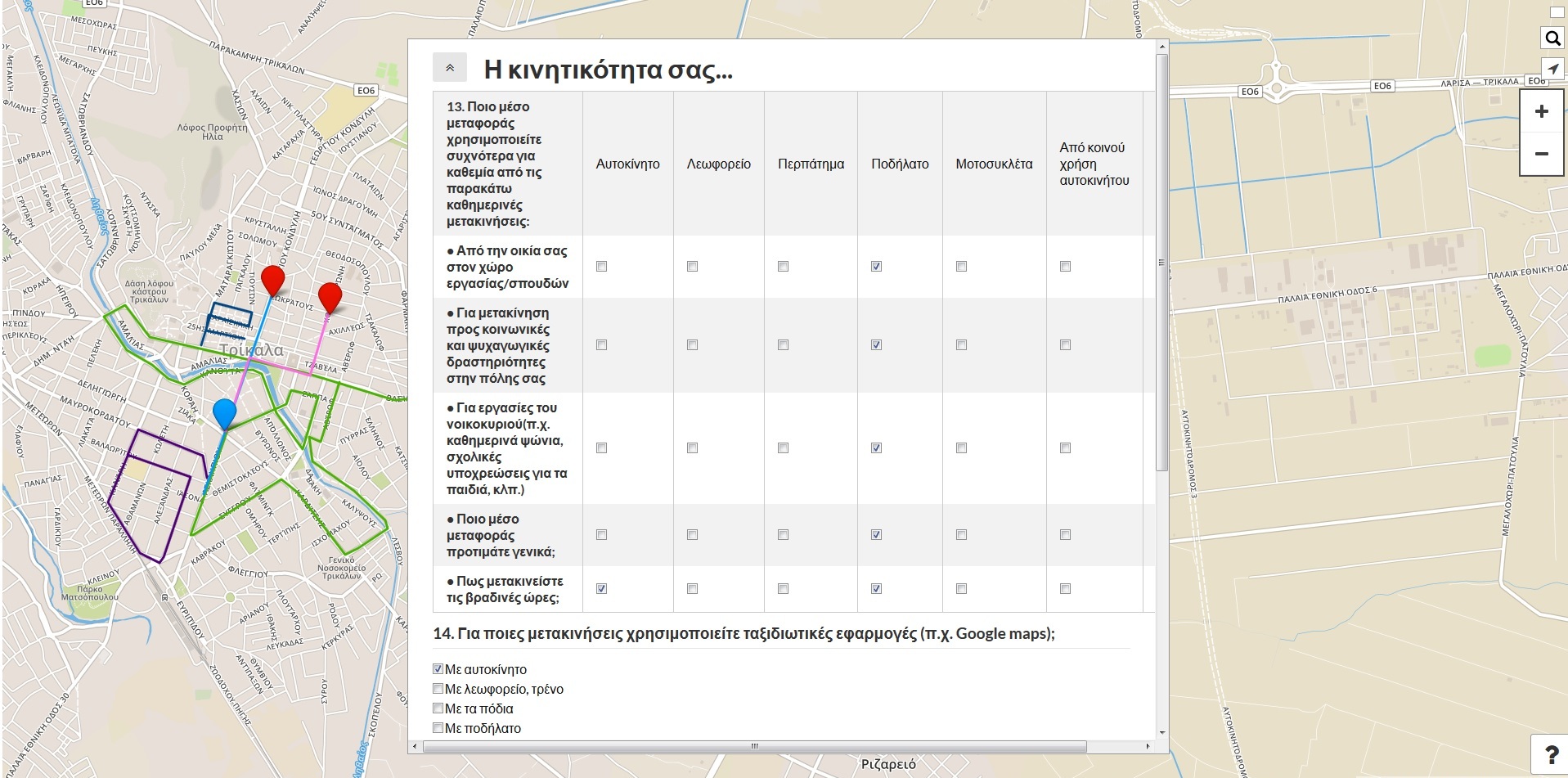Click the locate-me arrow icon
Viewport: 1568px width, 778px height.
point(1552,70)
